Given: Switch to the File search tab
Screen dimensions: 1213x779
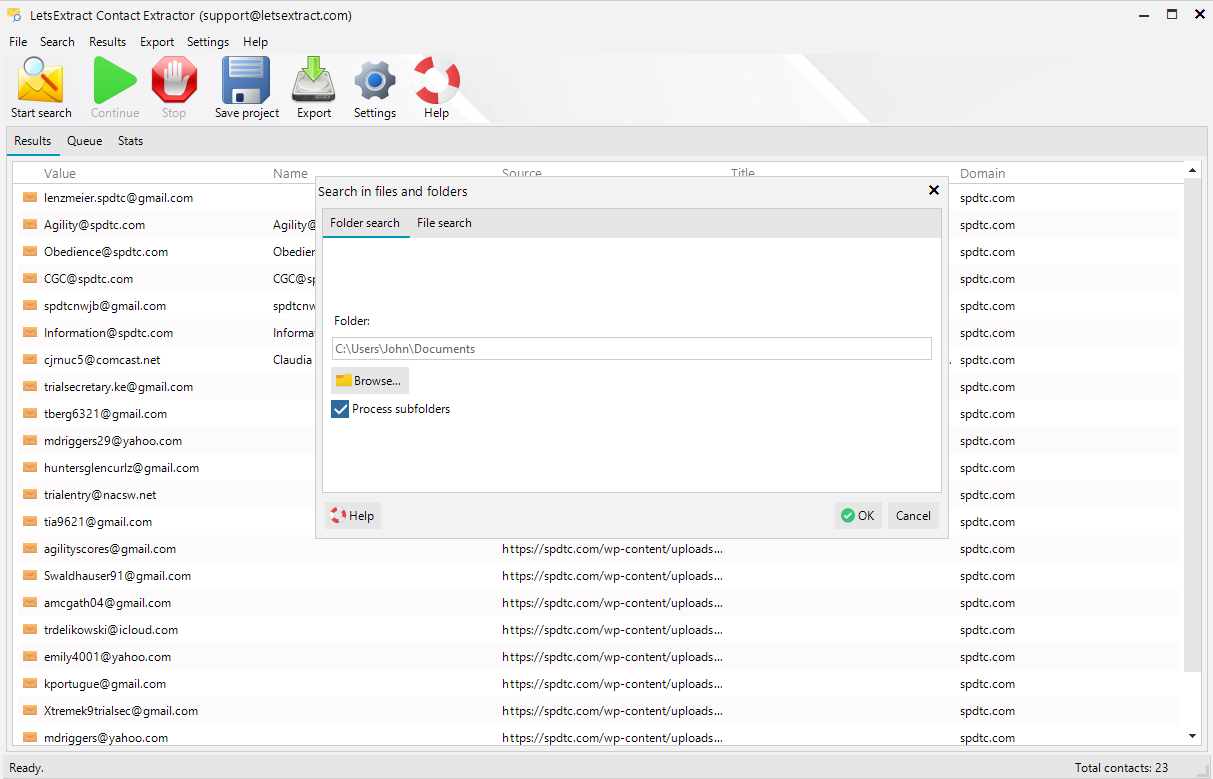Looking at the screenshot, I should pyautogui.click(x=443, y=223).
